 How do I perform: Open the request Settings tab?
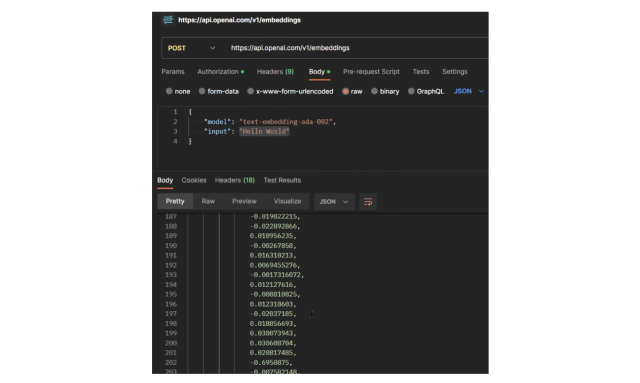(455, 72)
